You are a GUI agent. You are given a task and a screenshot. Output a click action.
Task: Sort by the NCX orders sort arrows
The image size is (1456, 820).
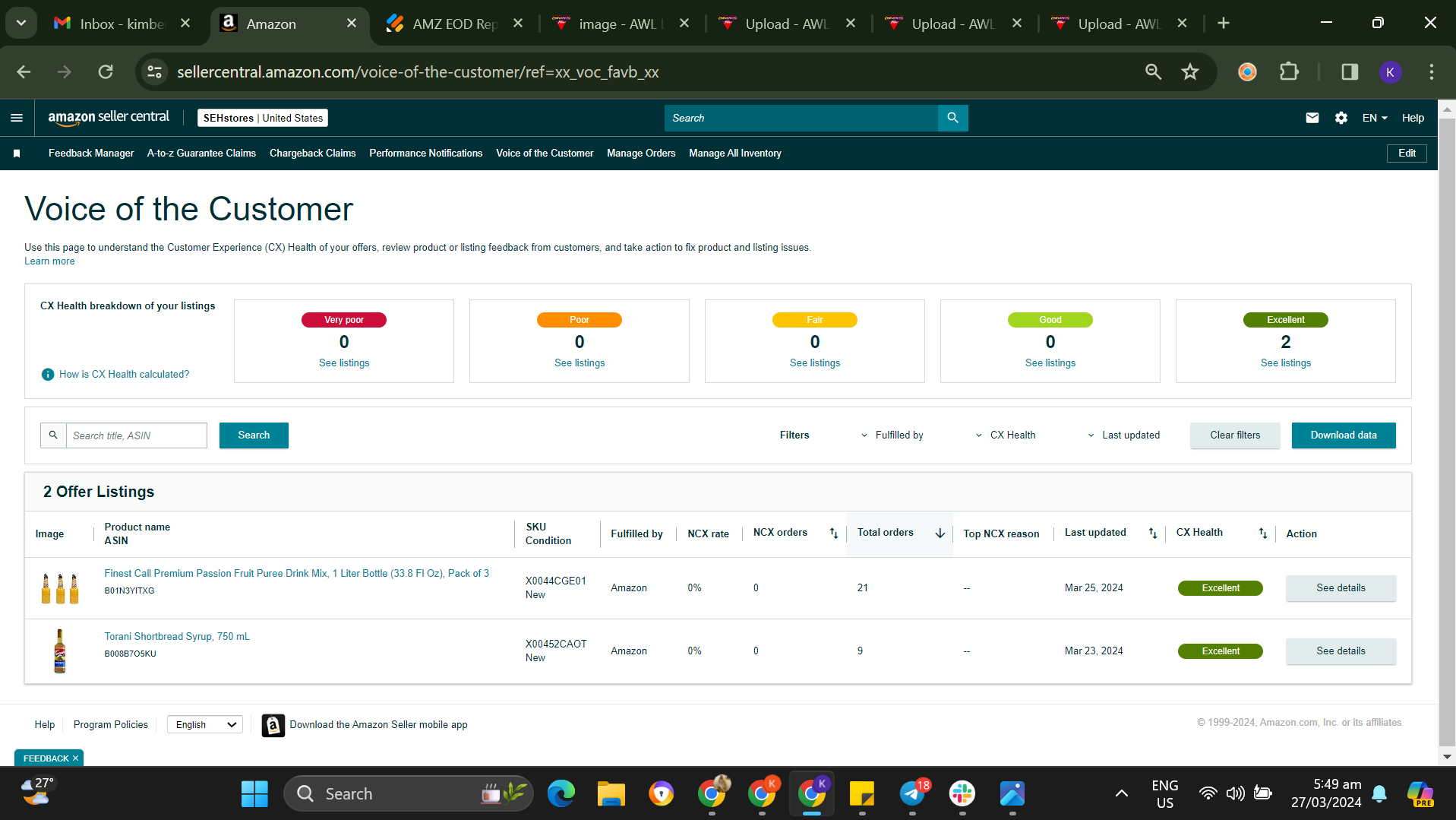point(834,533)
